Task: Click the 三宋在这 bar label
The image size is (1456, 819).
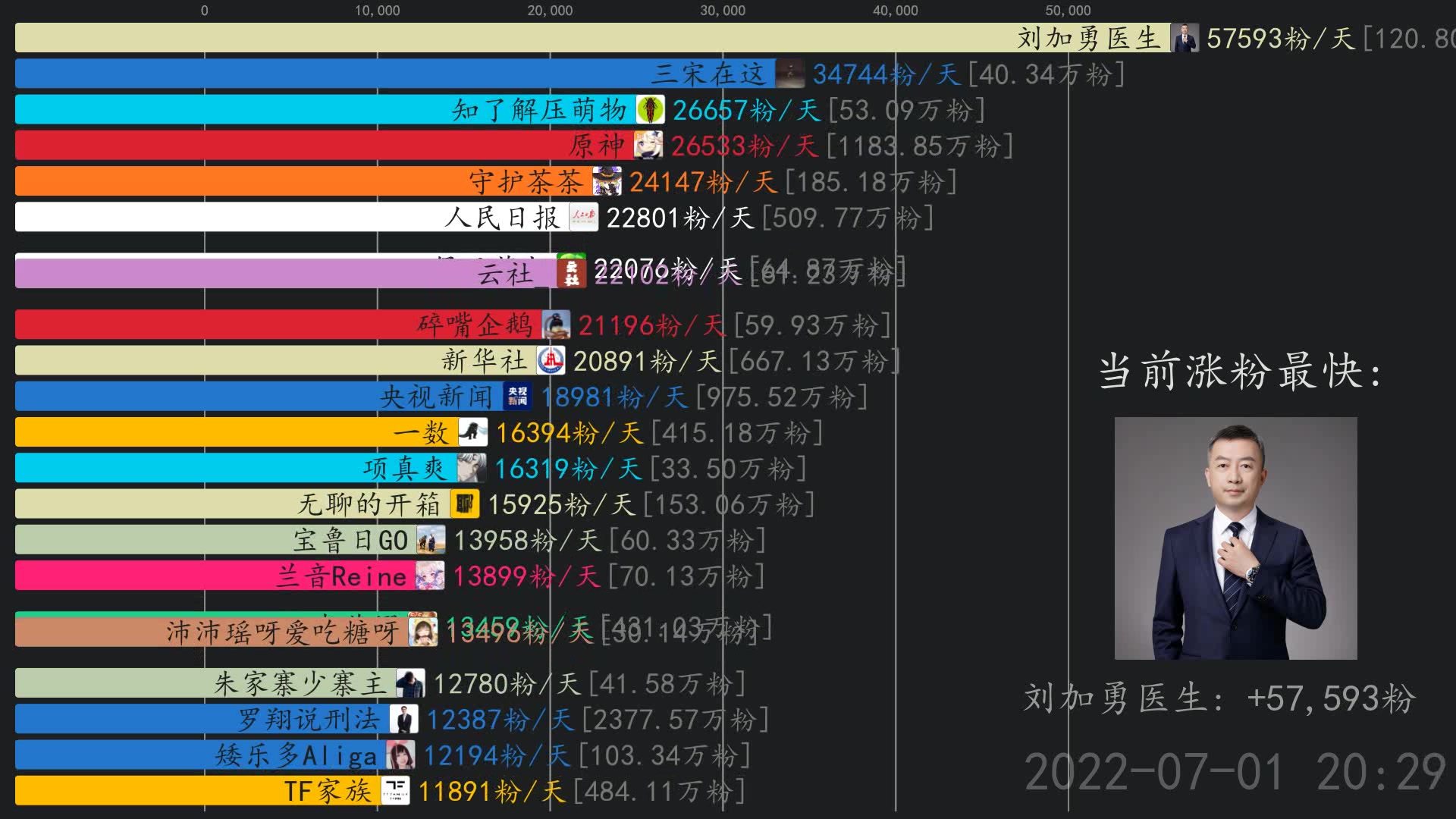Action: (709, 74)
